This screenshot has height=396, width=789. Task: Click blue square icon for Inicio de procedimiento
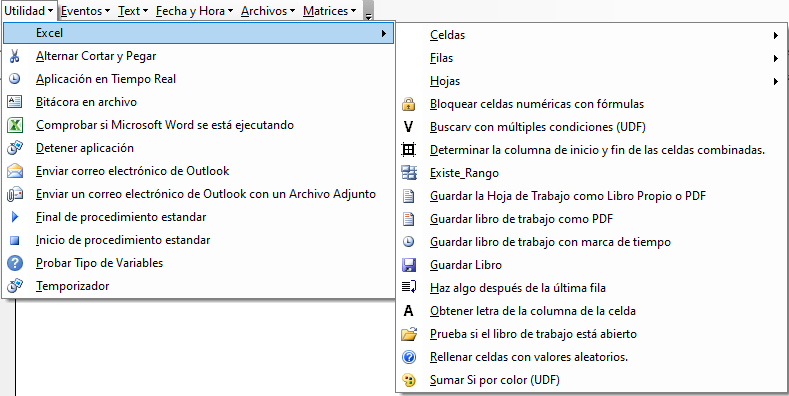[15, 241]
